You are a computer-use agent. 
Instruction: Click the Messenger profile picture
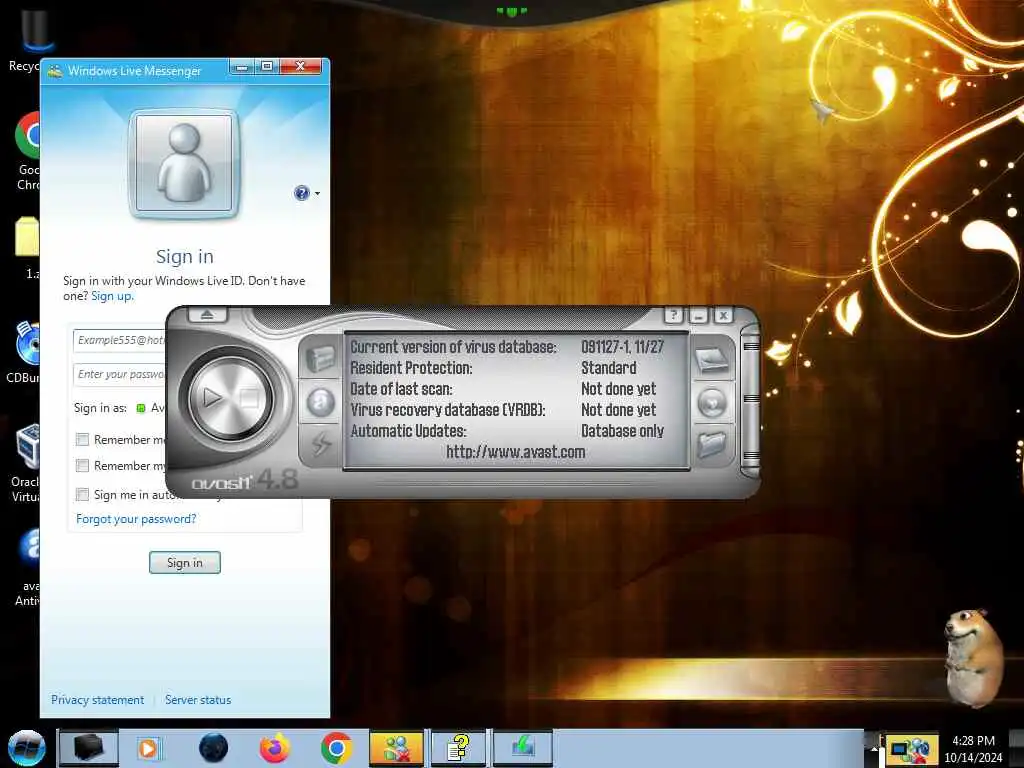tap(184, 163)
